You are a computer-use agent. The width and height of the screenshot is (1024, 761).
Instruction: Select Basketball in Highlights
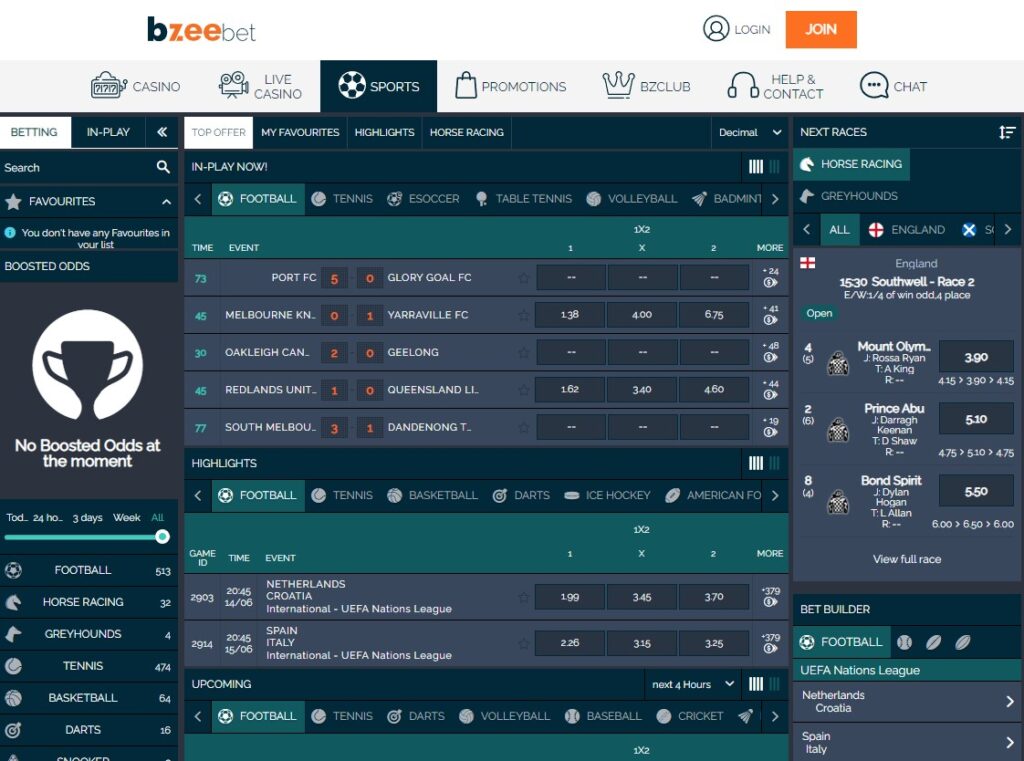point(432,496)
